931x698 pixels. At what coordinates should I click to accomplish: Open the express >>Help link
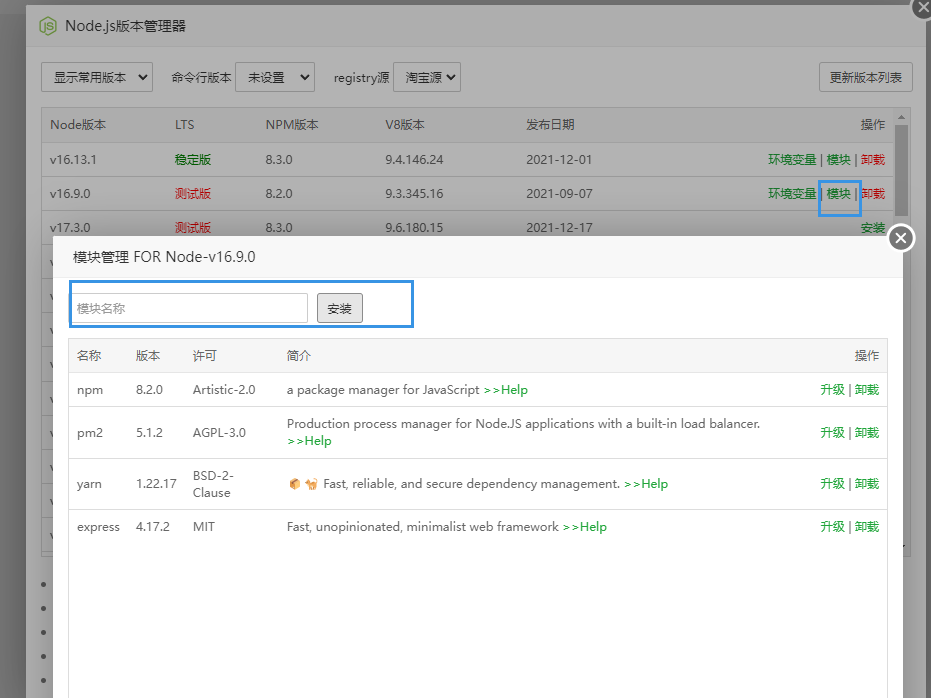pos(585,527)
